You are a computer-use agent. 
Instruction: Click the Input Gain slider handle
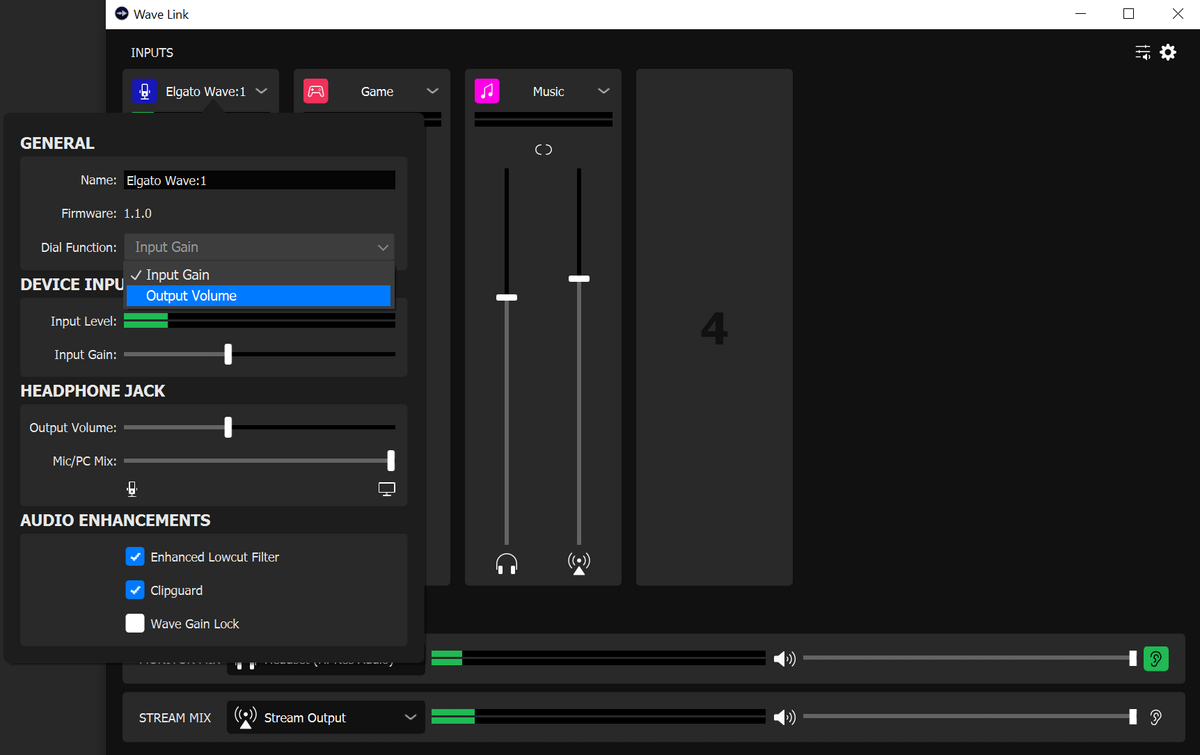(x=228, y=354)
